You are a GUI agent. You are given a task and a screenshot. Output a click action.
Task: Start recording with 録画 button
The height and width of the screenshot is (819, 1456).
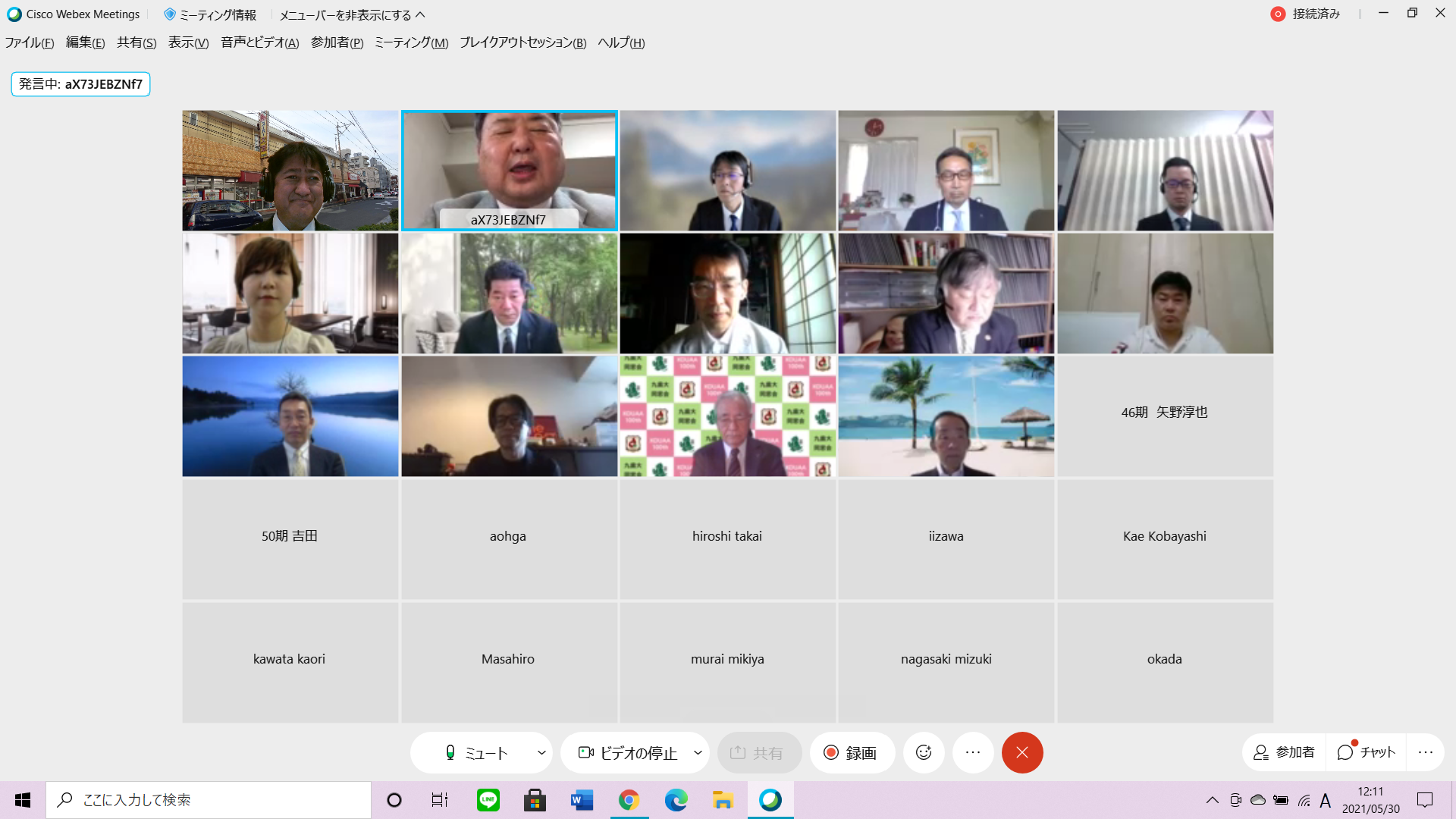tap(852, 753)
